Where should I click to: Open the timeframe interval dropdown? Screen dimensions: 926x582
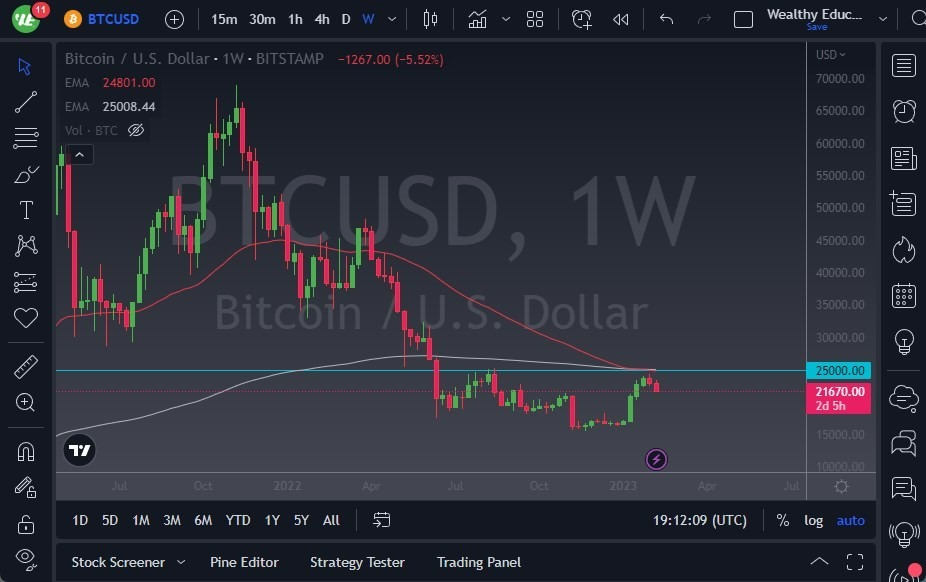click(391, 19)
